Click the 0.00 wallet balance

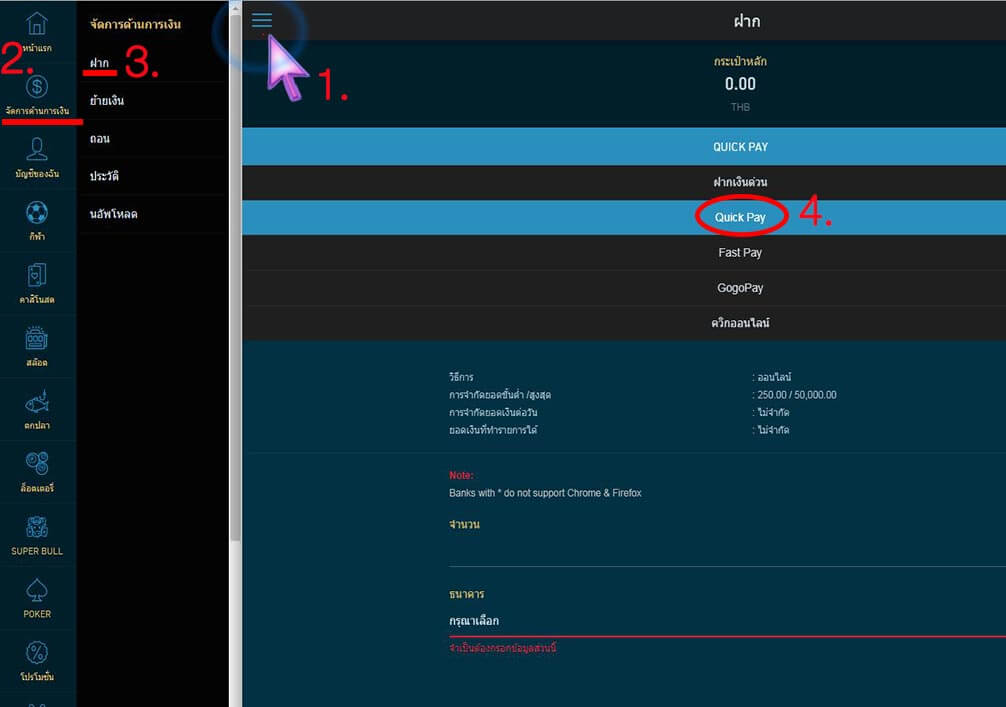740,84
